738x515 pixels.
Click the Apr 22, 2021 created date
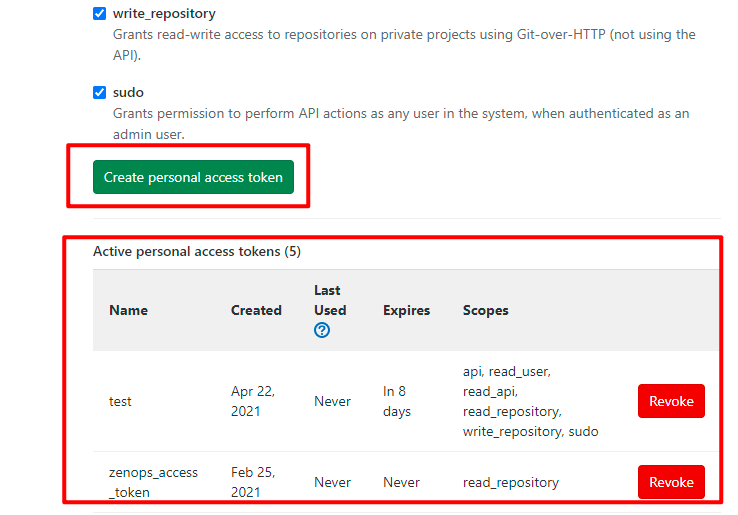point(253,401)
